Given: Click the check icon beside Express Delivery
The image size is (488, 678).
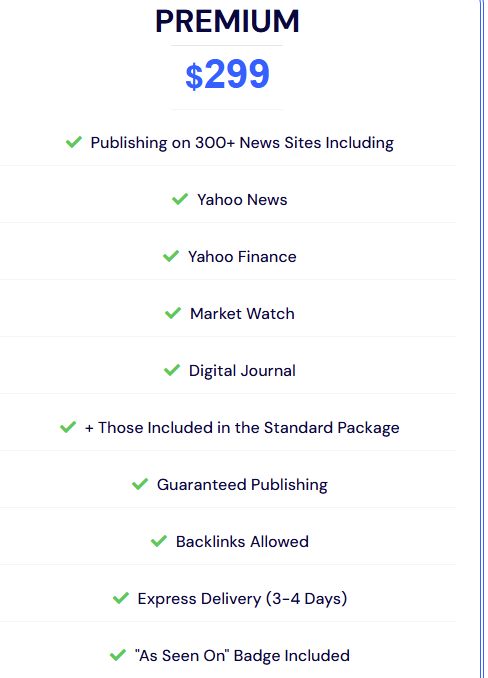Looking at the screenshot, I should point(121,598).
